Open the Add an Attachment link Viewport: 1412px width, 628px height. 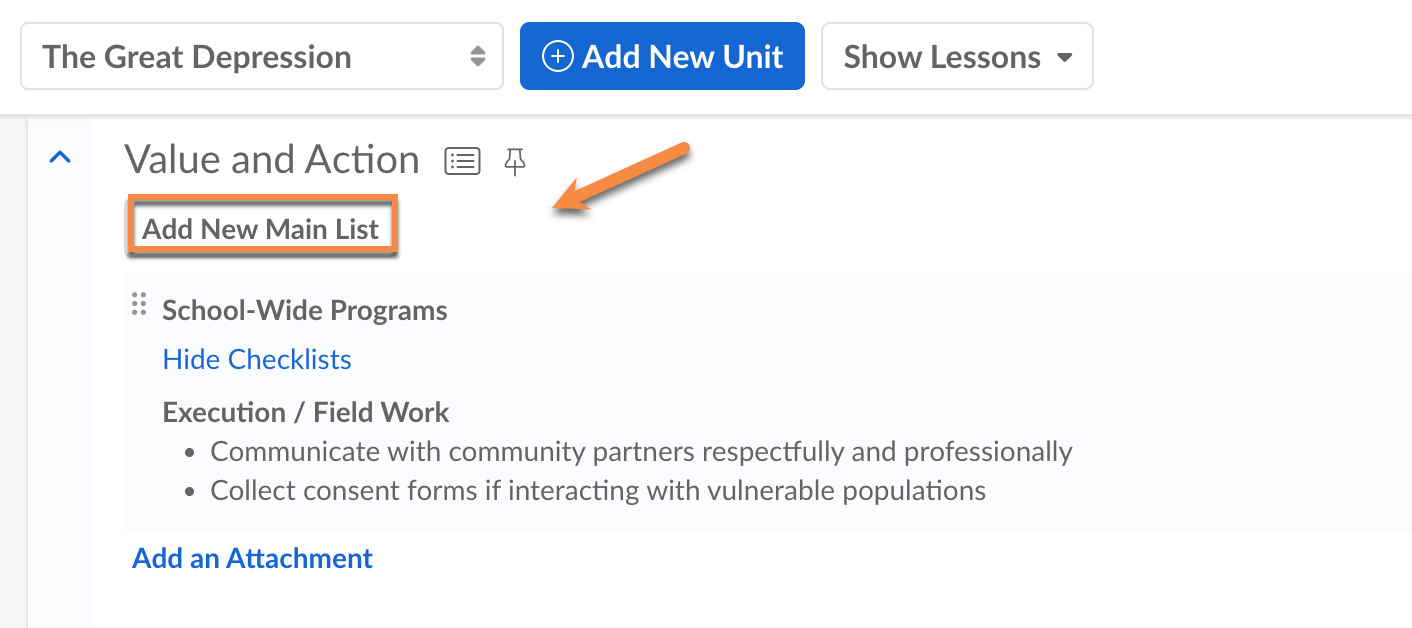click(252, 558)
